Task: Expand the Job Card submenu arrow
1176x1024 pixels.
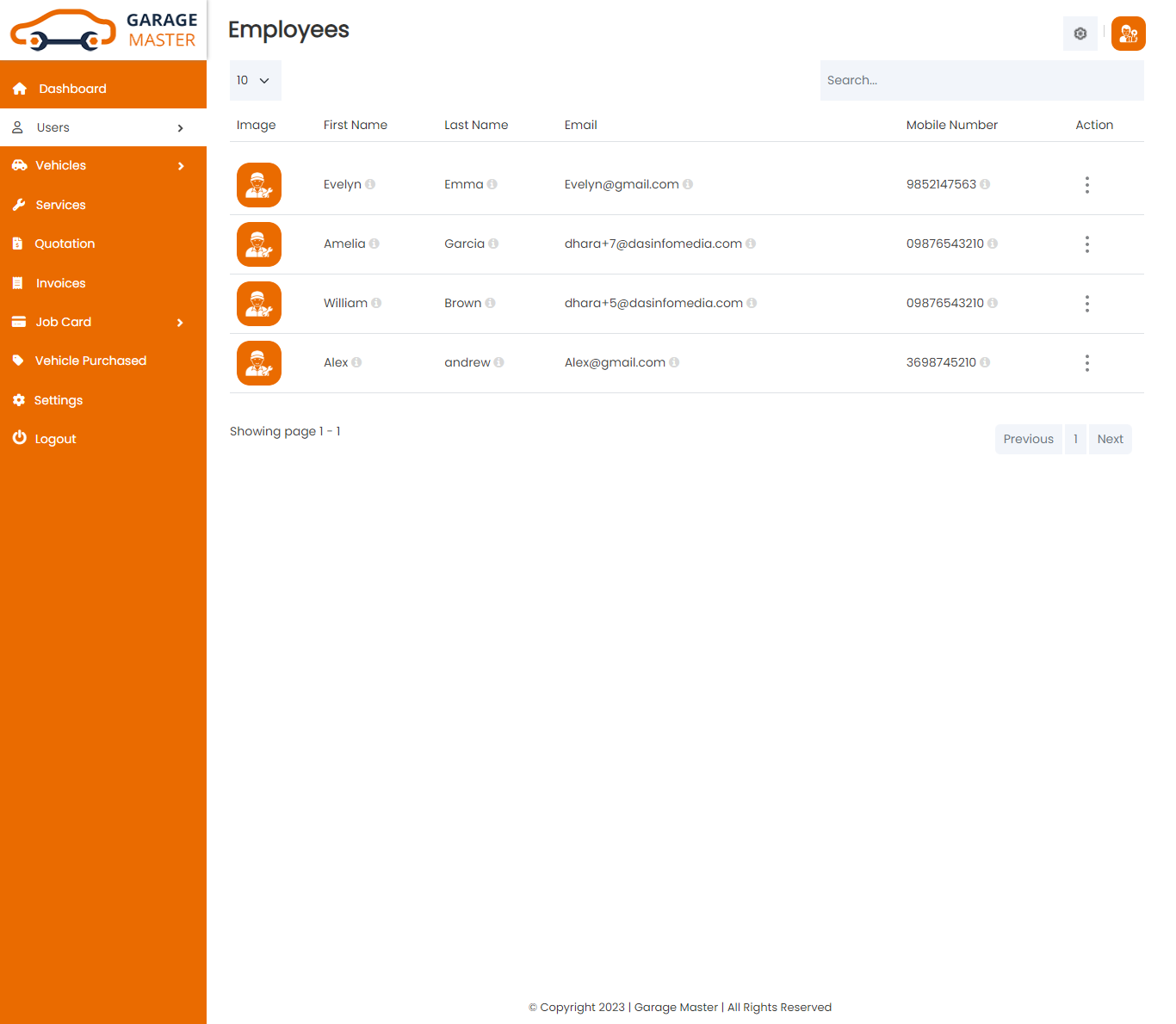Action: (180, 323)
